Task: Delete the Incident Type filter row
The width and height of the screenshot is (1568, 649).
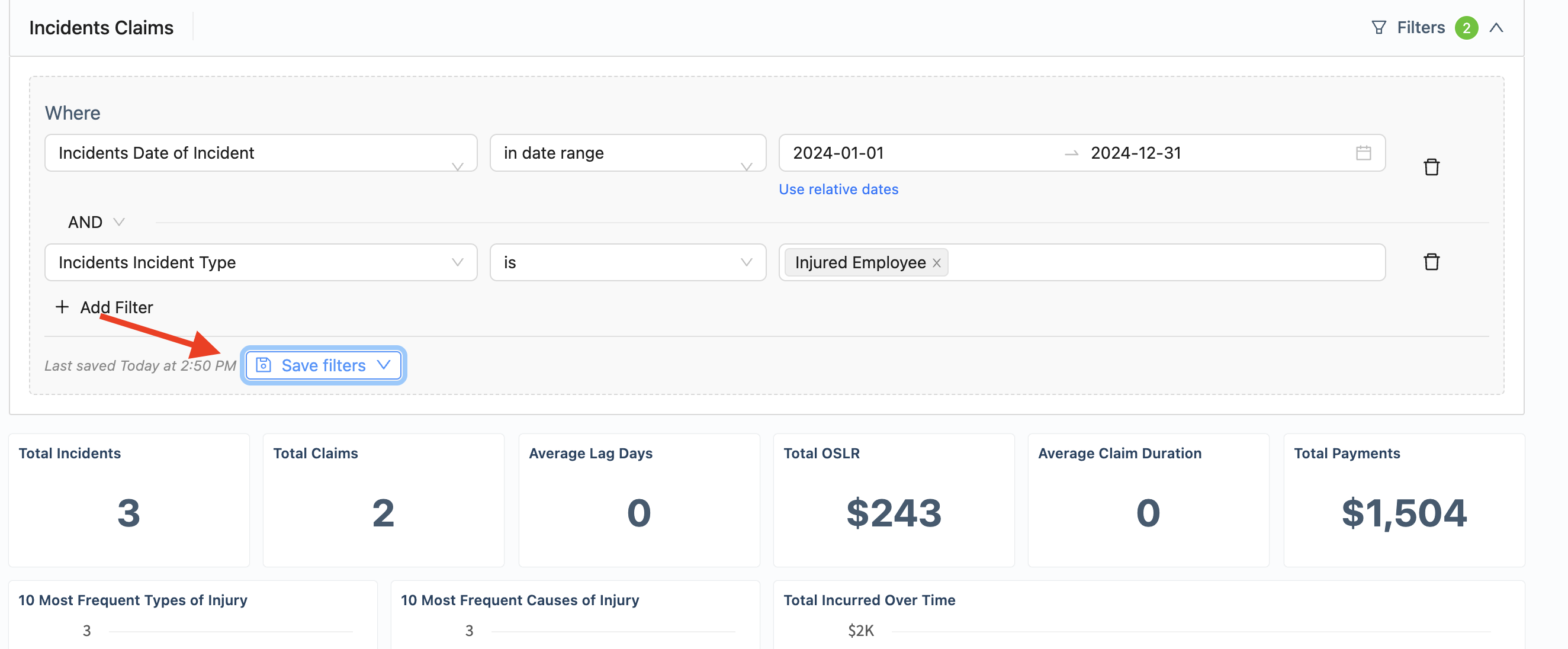Action: [x=1432, y=262]
